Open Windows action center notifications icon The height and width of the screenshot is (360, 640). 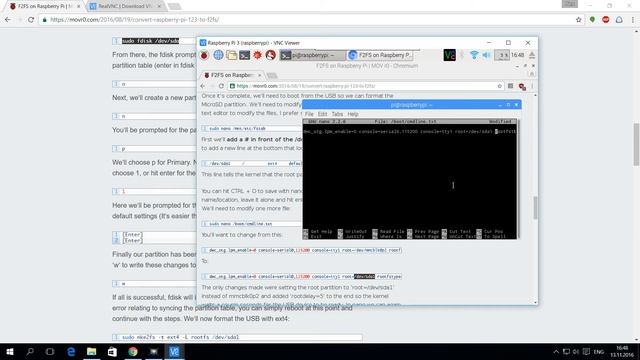(x=586, y=351)
